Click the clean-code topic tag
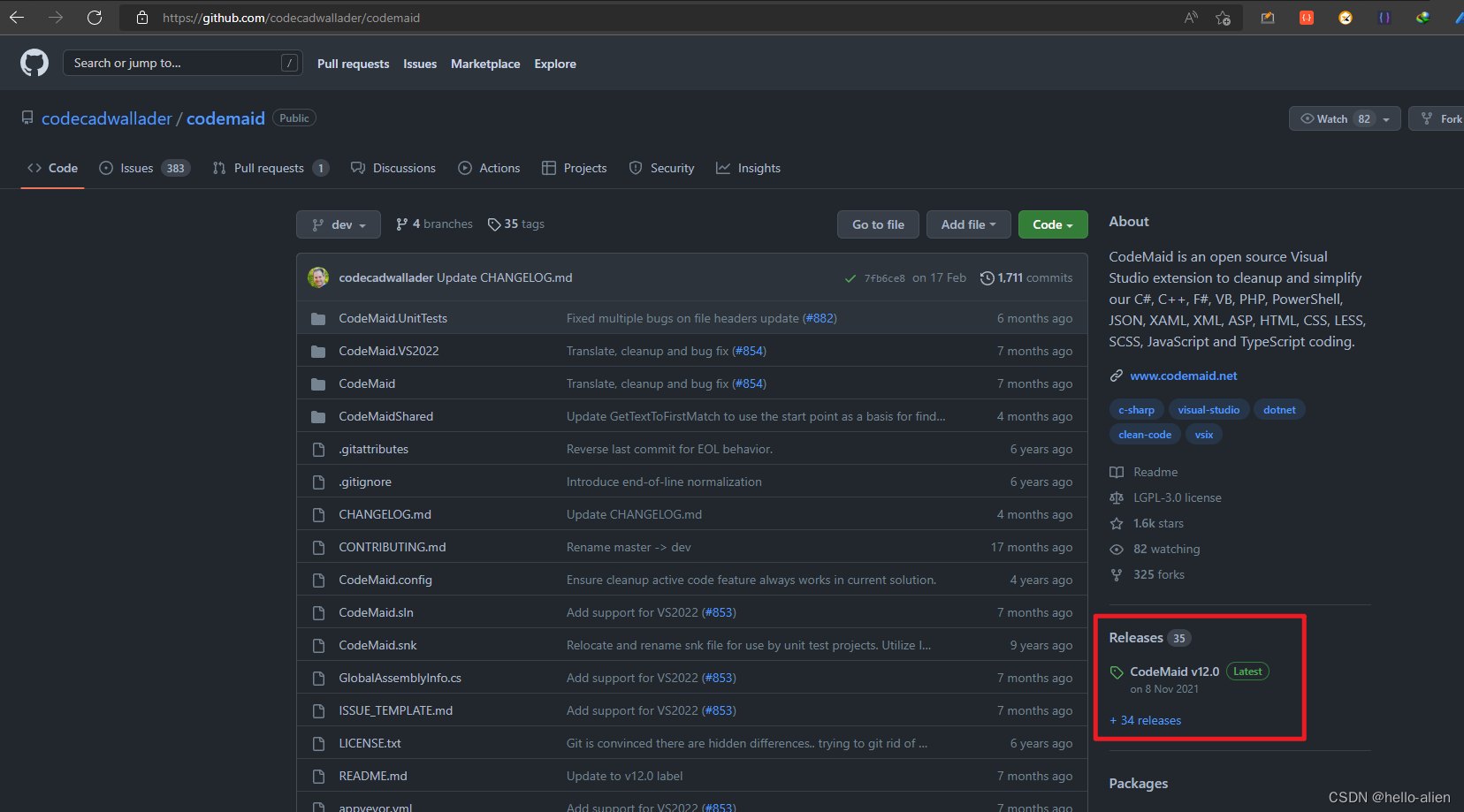1464x812 pixels. pyautogui.click(x=1145, y=435)
